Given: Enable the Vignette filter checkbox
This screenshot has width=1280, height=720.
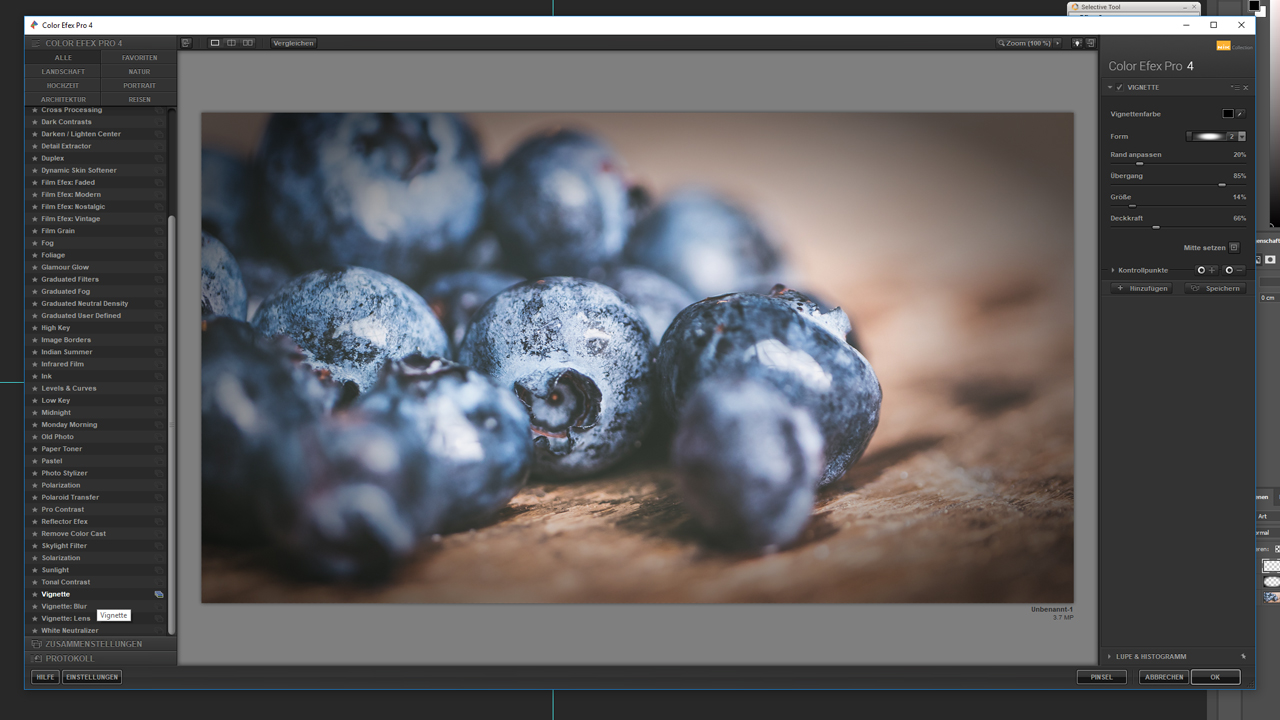Looking at the screenshot, I should tap(1119, 87).
